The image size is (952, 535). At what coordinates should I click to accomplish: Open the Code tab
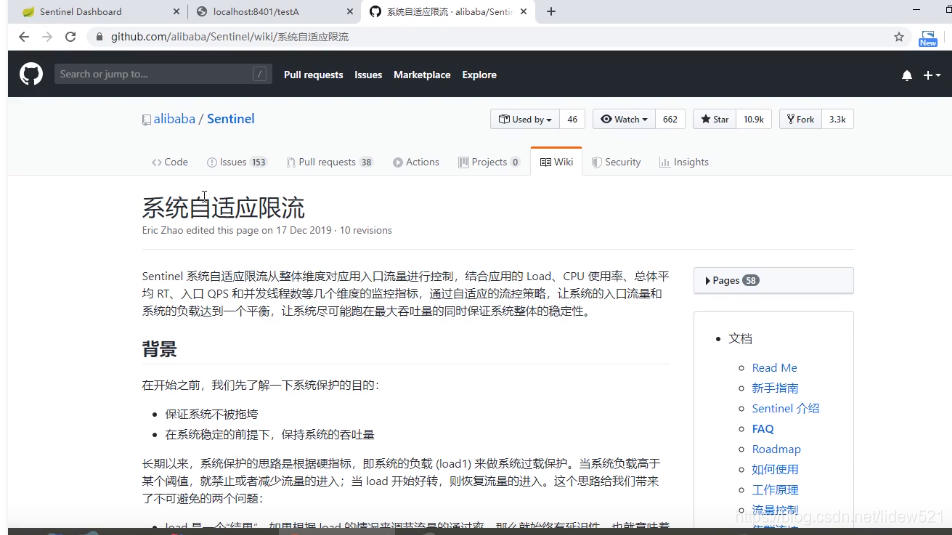(x=170, y=162)
